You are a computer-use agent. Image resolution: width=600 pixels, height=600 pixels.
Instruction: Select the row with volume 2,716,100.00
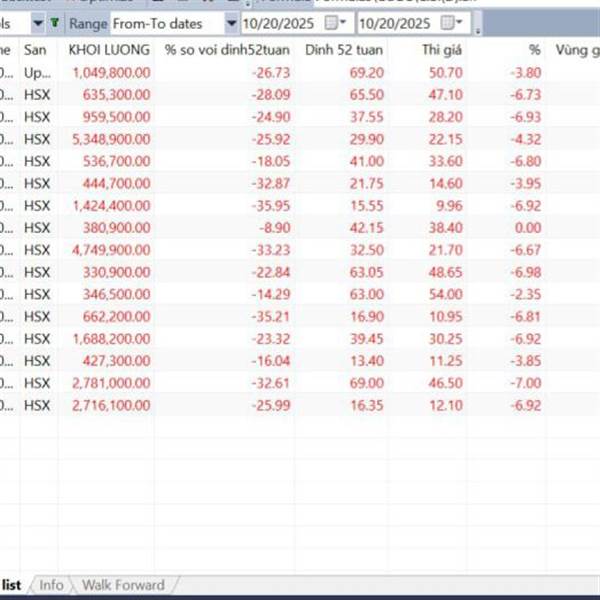point(111,404)
